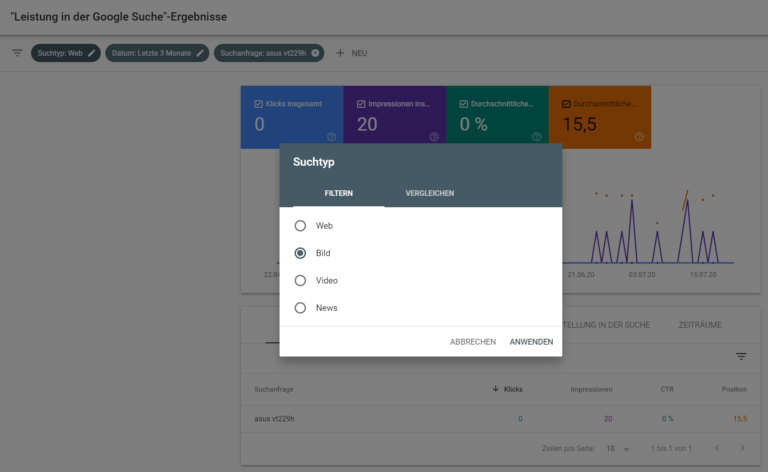Toggle the Klicks insgesamt checkbox card
This screenshot has height=472, width=768.
(259, 103)
